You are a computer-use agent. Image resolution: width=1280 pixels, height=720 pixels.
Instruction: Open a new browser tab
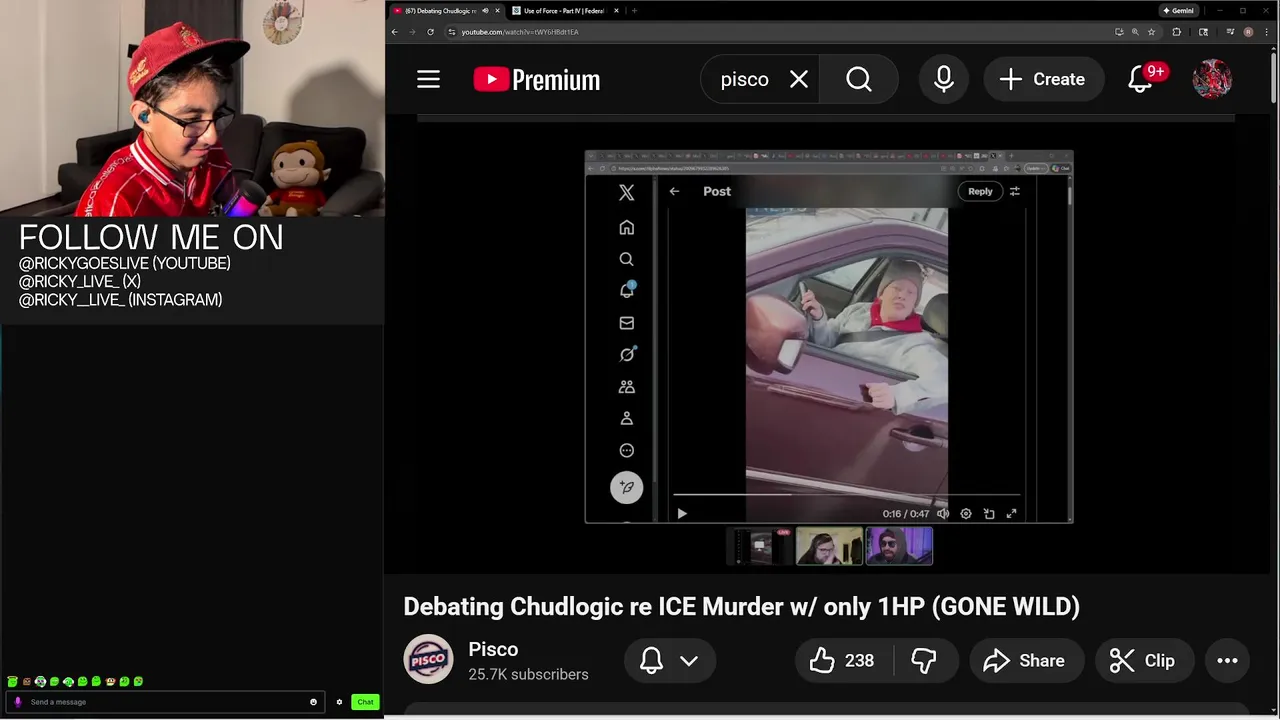[x=634, y=11]
